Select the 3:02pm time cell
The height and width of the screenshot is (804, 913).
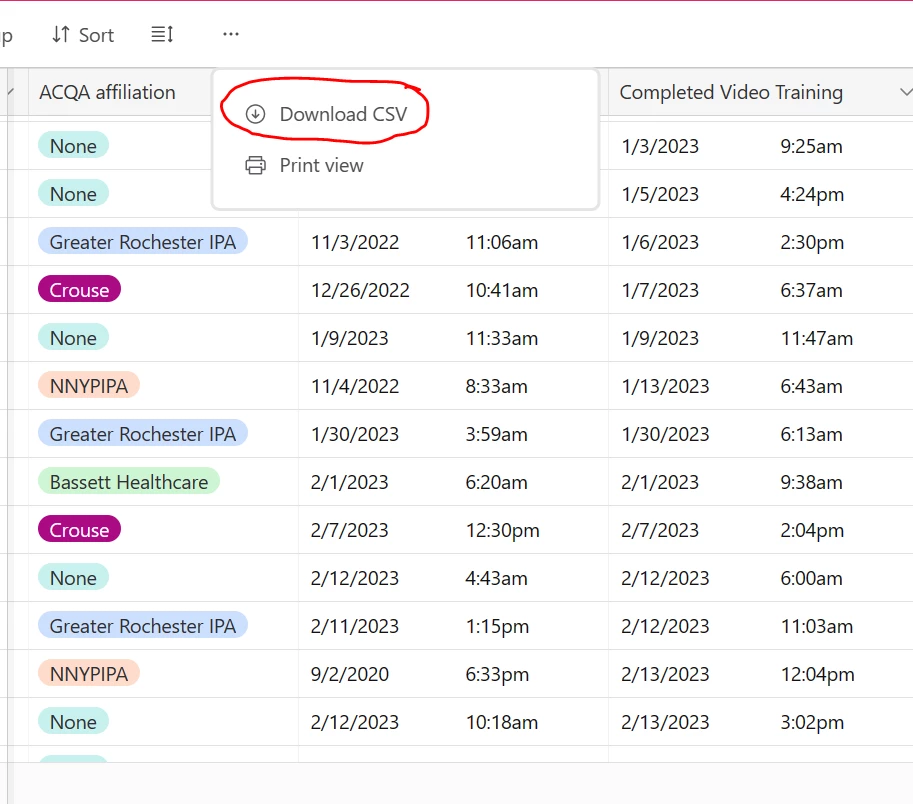(812, 722)
